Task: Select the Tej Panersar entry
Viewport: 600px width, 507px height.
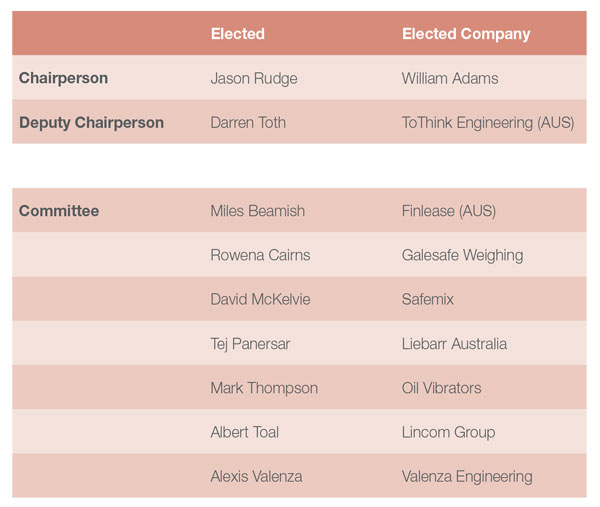Action: click(250, 344)
